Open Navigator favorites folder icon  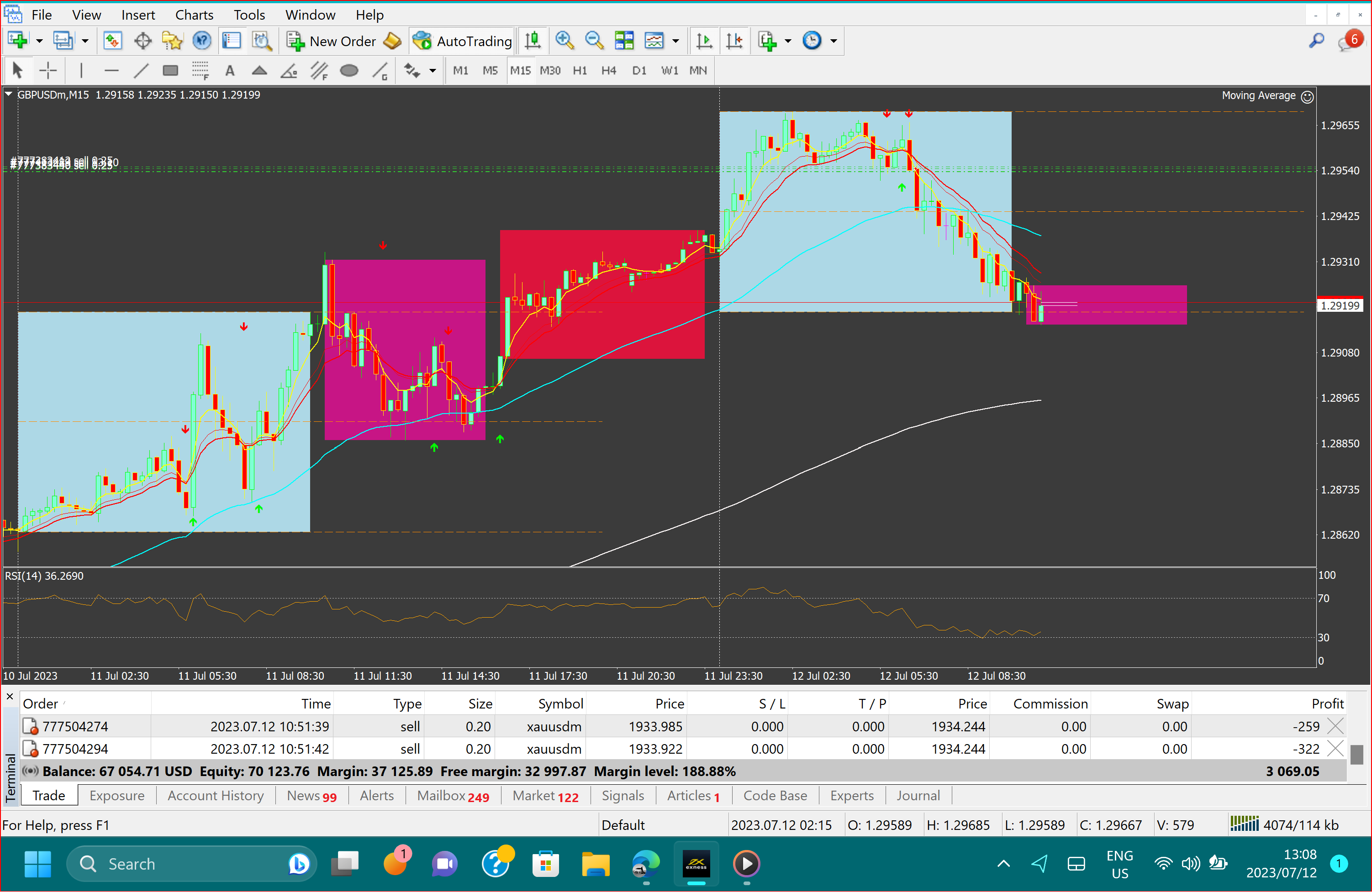[172, 40]
